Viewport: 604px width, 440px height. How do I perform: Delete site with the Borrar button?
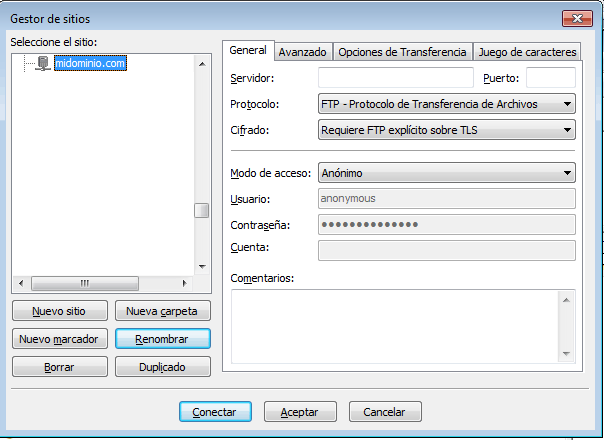coord(59,367)
